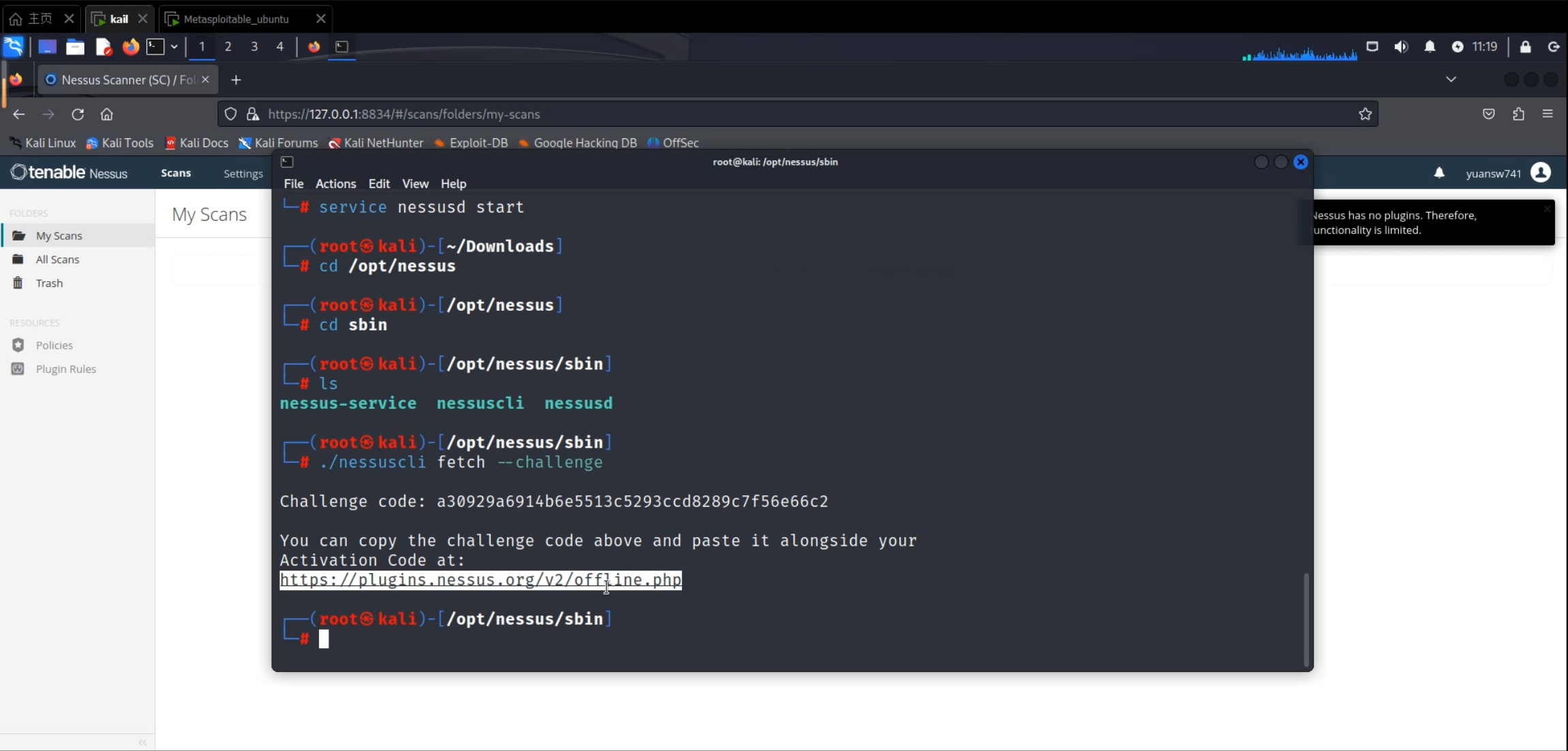Open the terminal Actions menu
The image size is (1568, 751).
coord(335,184)
